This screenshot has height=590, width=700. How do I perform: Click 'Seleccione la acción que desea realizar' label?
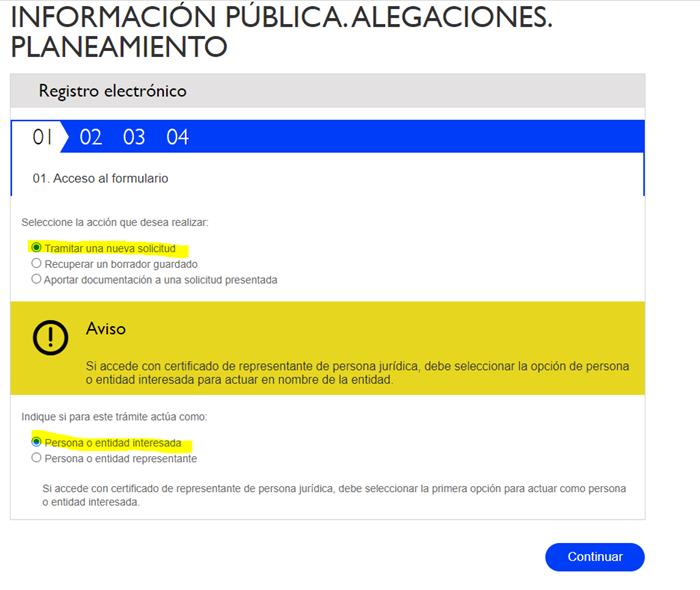click(114, 222)
